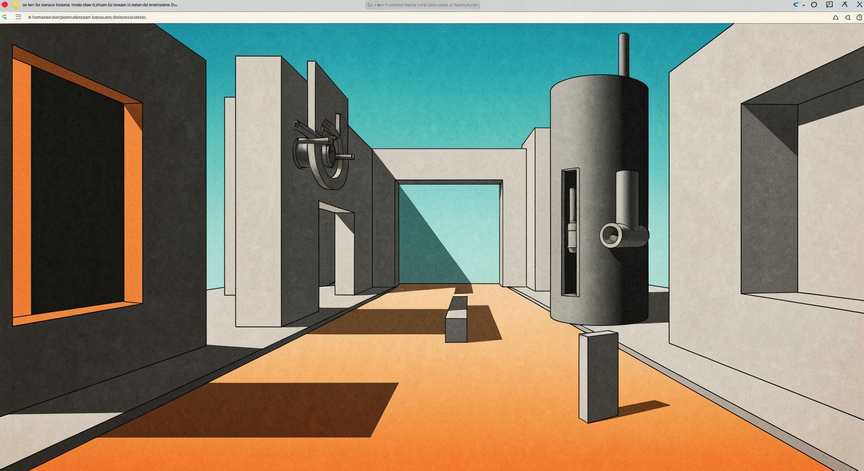
Task: Click the square panel icon in the title bar
Action: [x=829, y=4]
